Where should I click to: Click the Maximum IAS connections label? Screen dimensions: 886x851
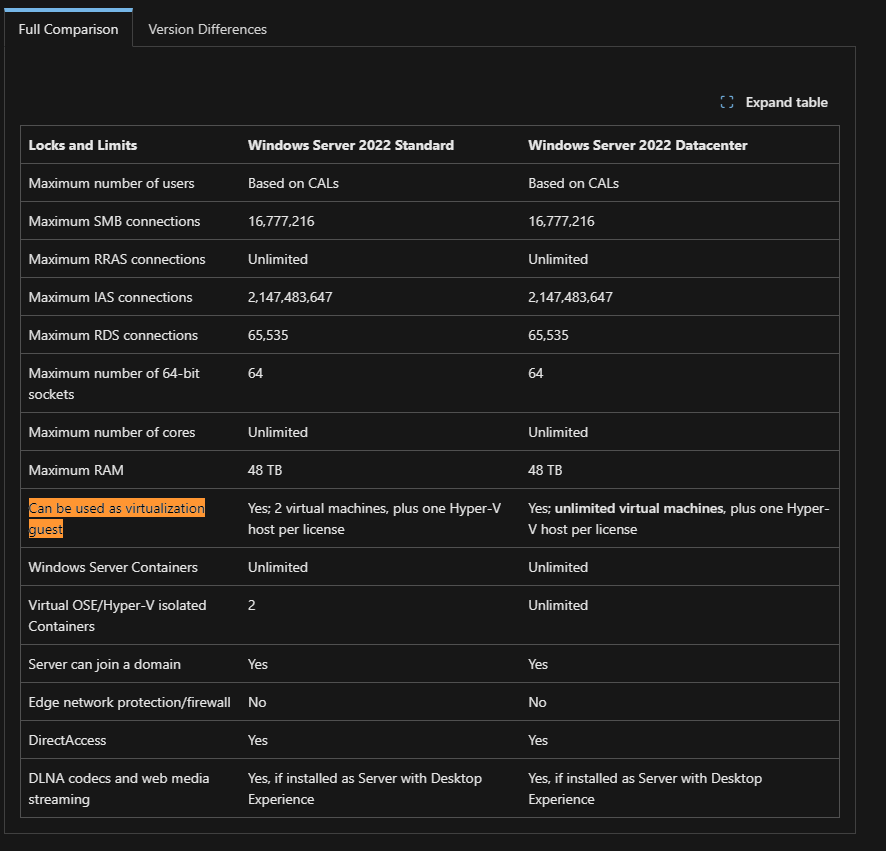pyautogui.click(x=110, y=297)
